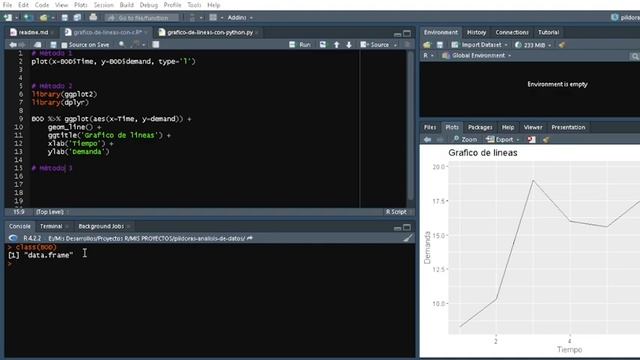Switch to Background Jobs tab
640x360 pixels.
coord(101,226)
